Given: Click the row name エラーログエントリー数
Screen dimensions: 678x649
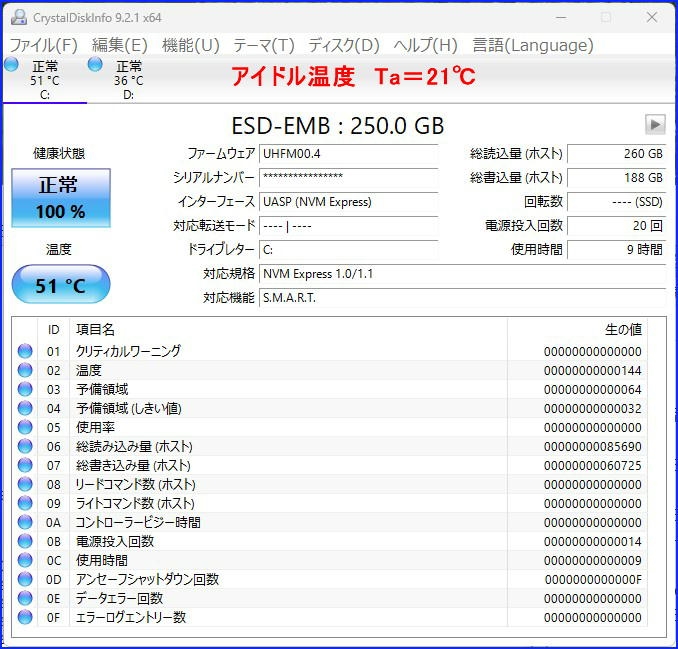Looking at the screenshot, I should click(131, 617).
